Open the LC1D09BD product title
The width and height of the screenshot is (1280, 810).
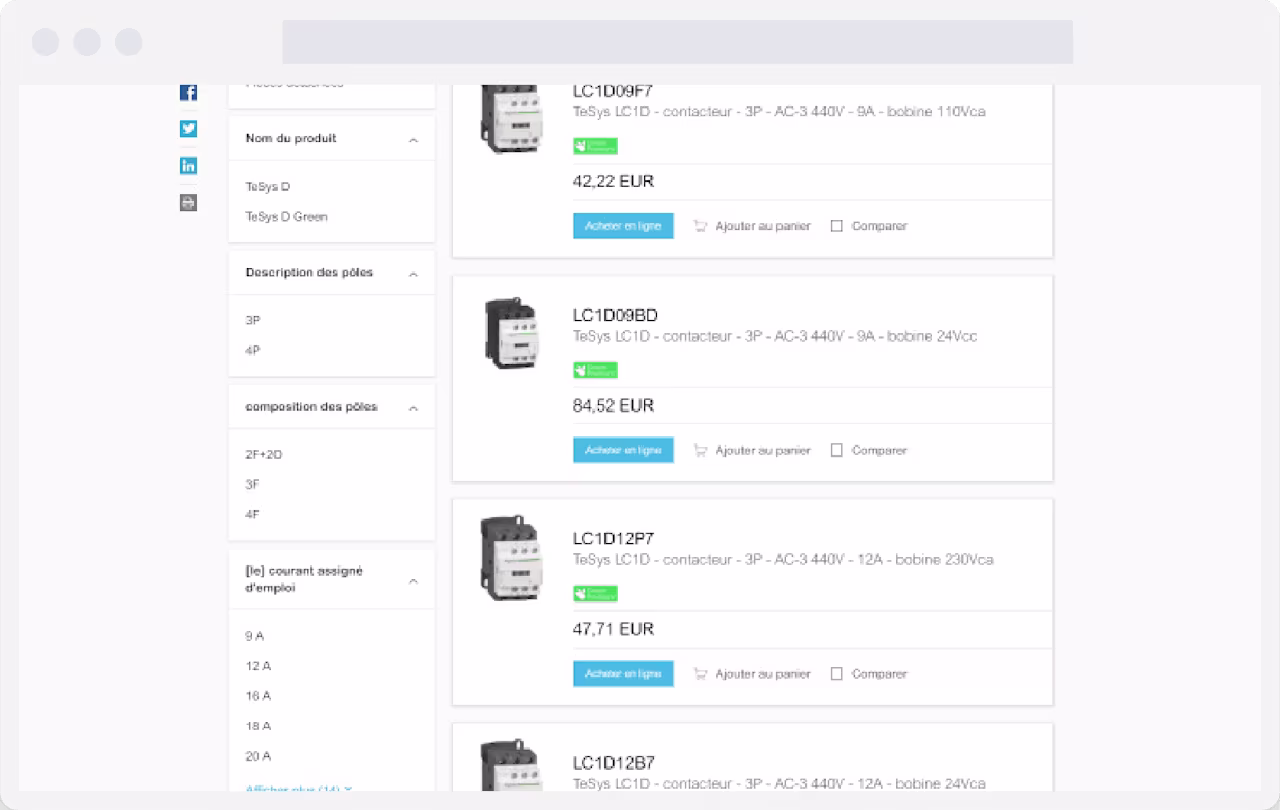click(615, 315)
